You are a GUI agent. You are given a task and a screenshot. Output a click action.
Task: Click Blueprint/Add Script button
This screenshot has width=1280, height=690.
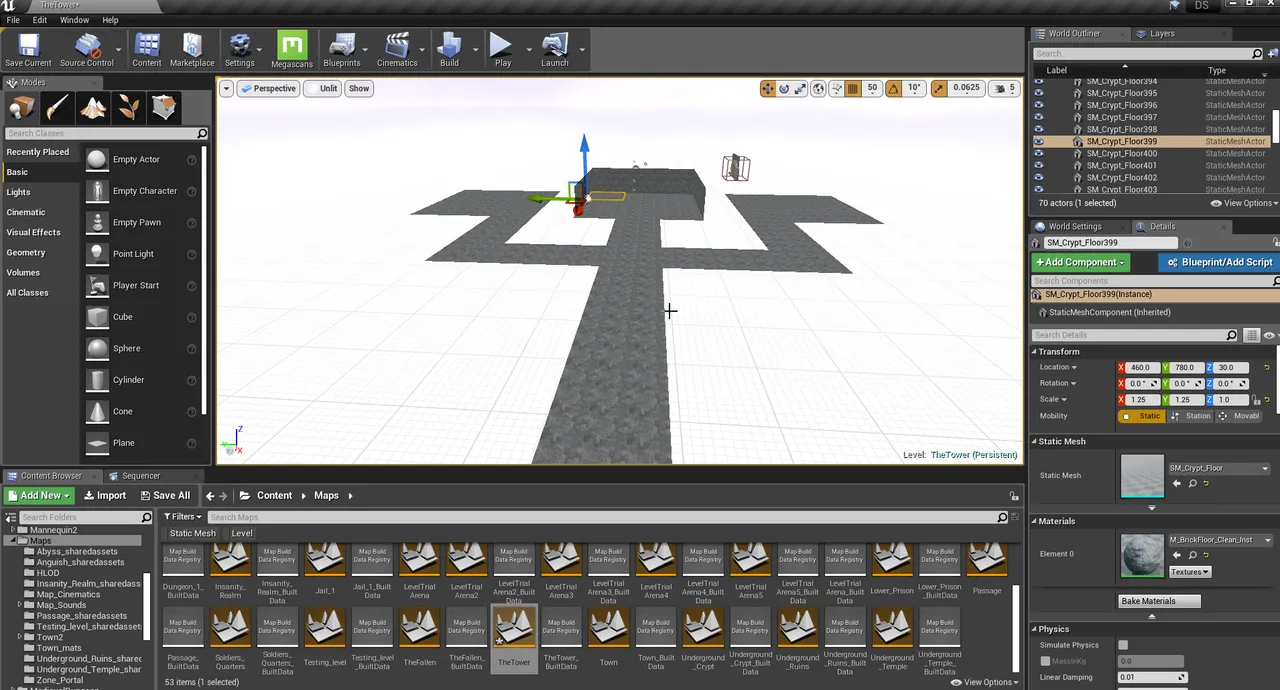pos(1218,262)
